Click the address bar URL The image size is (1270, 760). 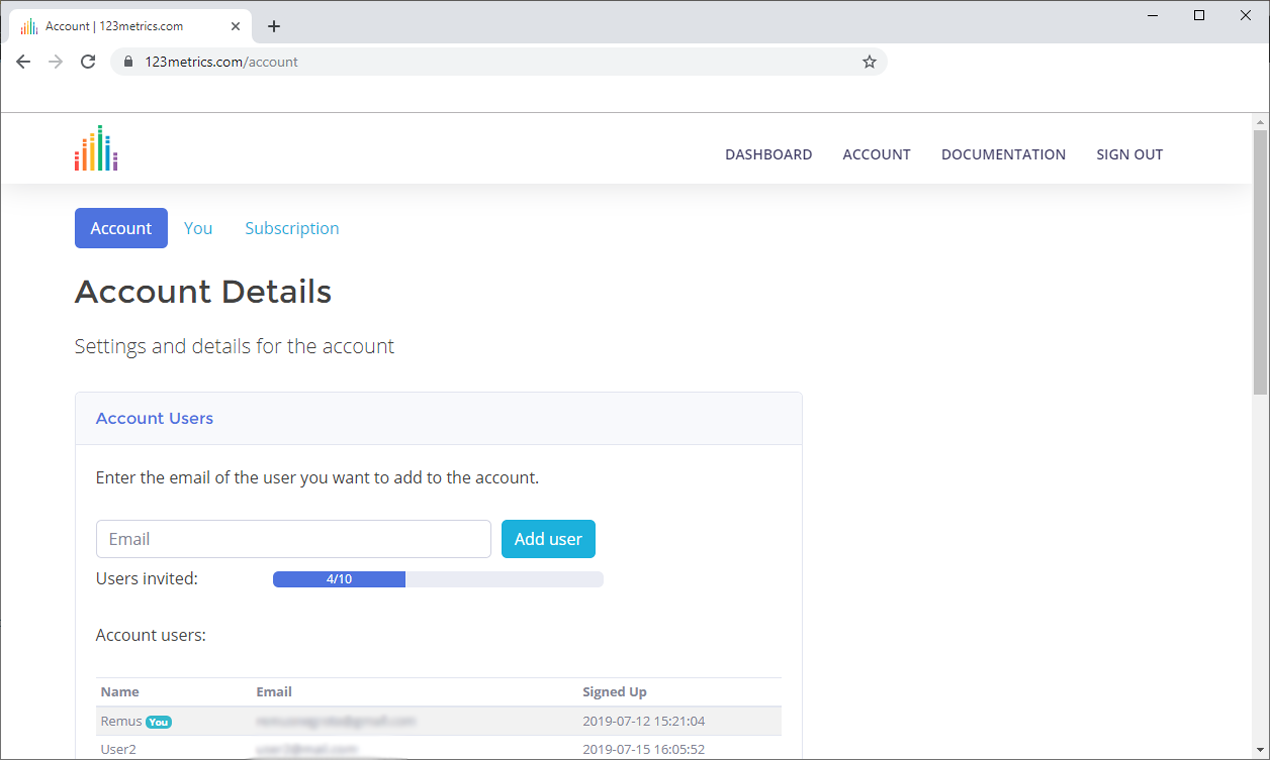click(222, 62)
